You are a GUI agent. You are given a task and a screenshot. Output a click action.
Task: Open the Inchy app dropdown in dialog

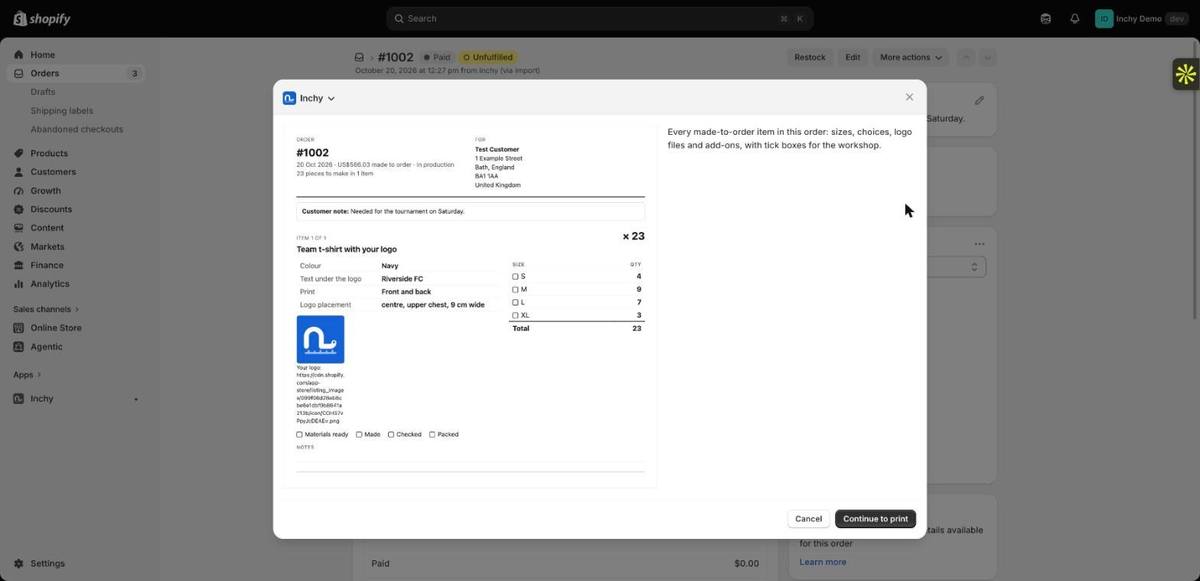tap(318, 98)
